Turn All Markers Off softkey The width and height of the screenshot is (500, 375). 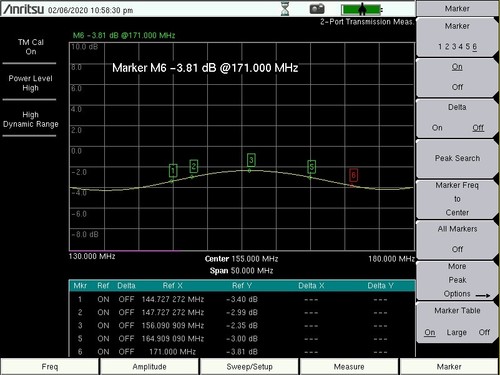(x=457, y=239)
